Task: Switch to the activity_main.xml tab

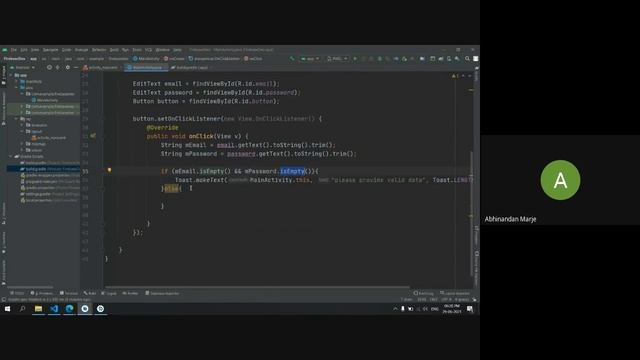Action: (x=102, y=68)
